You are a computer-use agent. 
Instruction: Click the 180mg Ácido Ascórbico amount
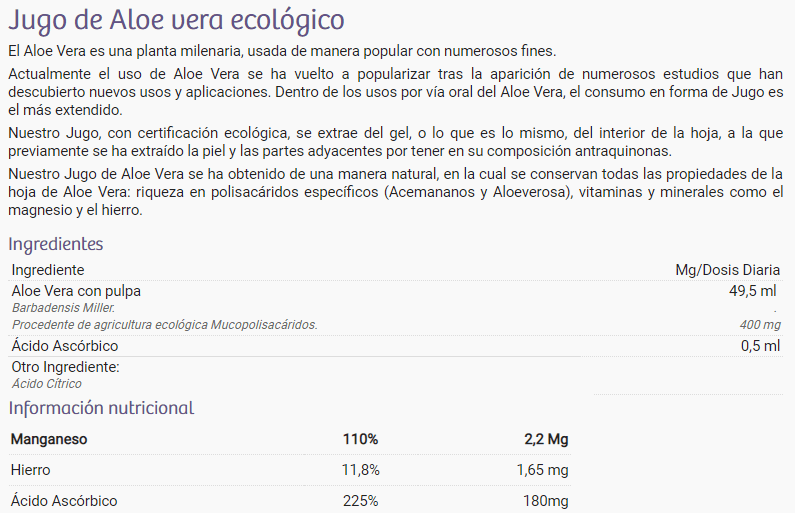[x=546, y=501]
